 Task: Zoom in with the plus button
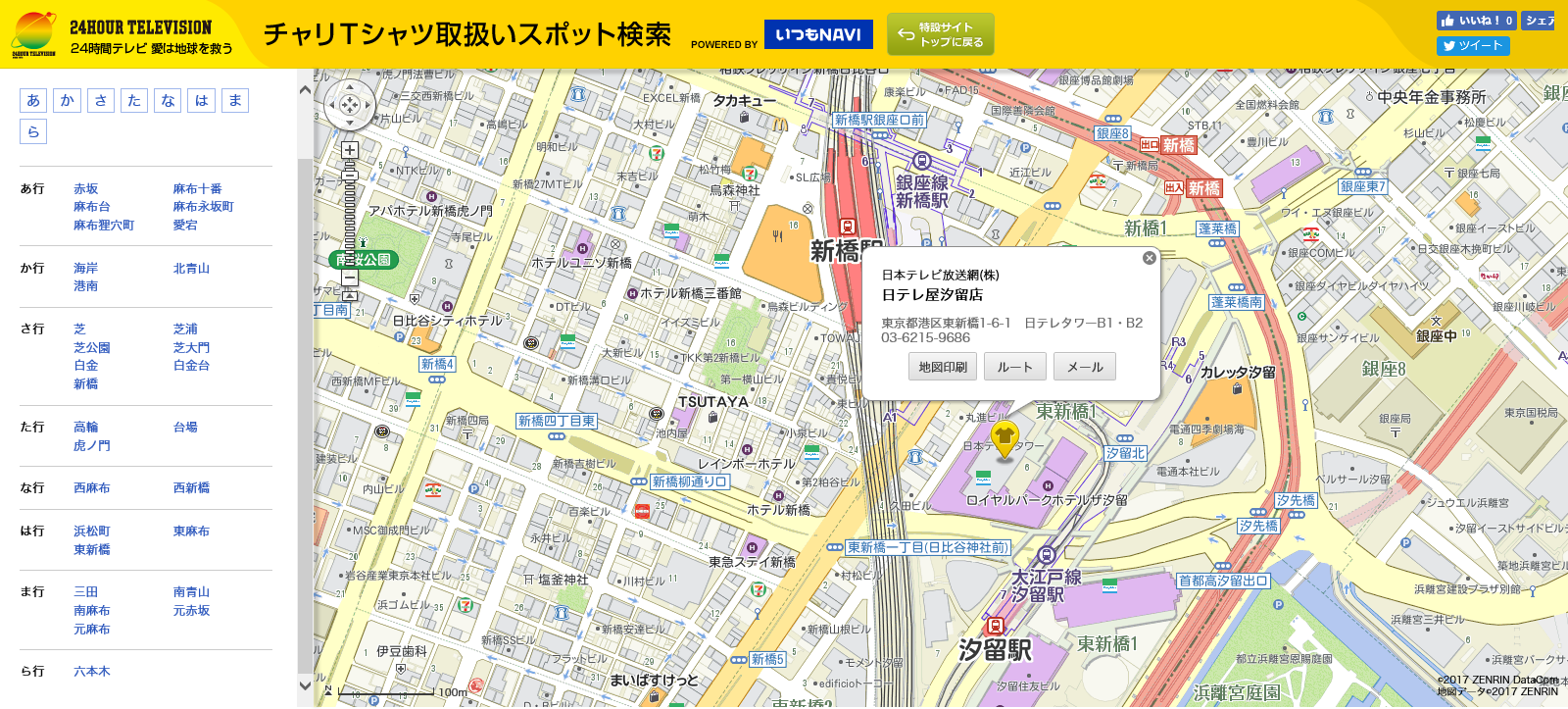point(350,150)
